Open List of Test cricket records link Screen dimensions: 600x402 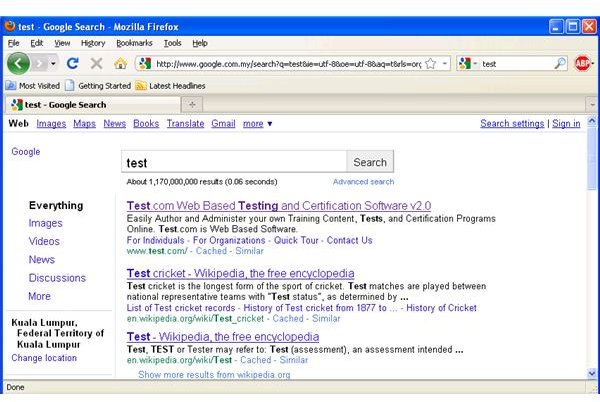(181, 308)
